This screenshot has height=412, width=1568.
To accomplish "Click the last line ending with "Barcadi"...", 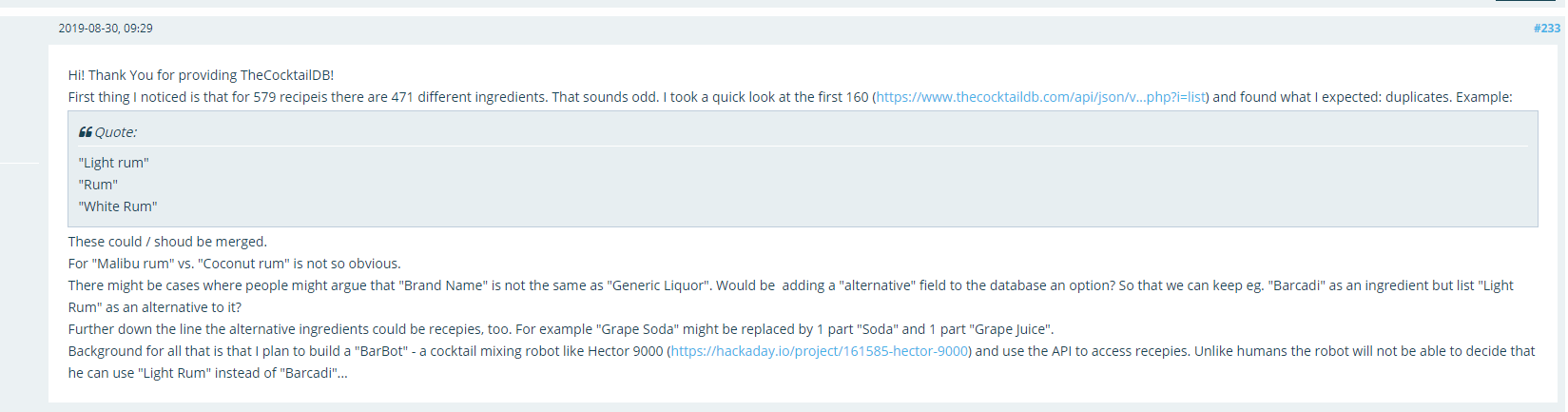I will (207, 373).
